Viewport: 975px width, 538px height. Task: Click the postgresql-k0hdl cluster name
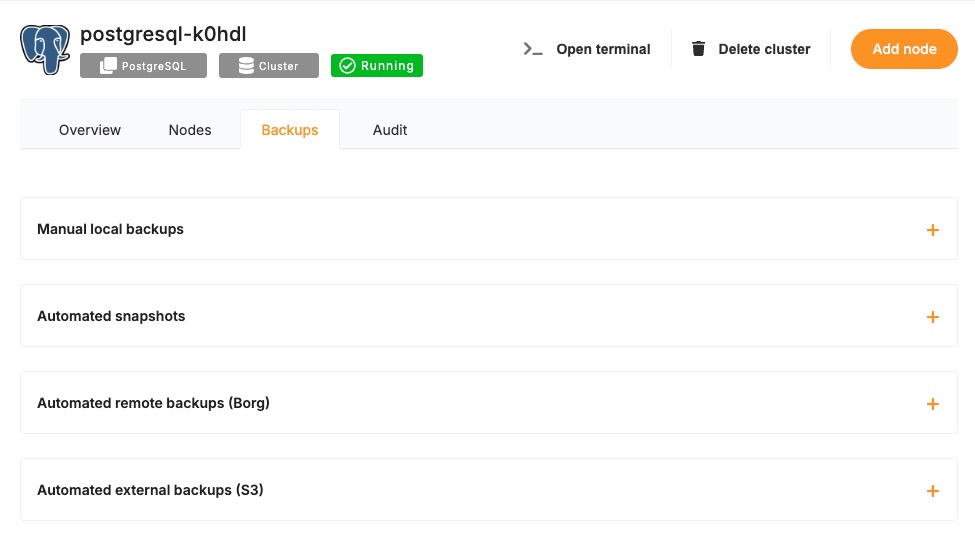pos(163,34)
